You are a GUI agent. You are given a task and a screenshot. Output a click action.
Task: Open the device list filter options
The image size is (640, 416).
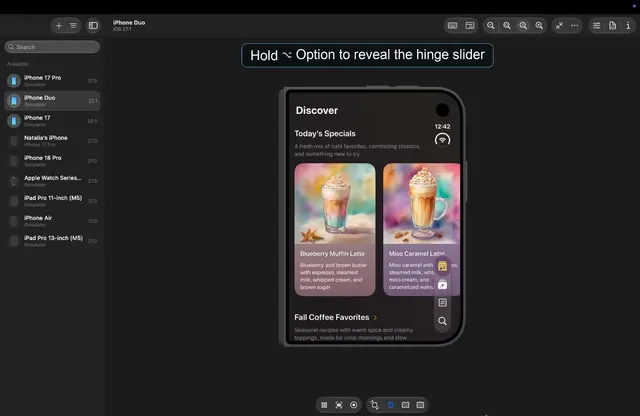pos(73,26)
